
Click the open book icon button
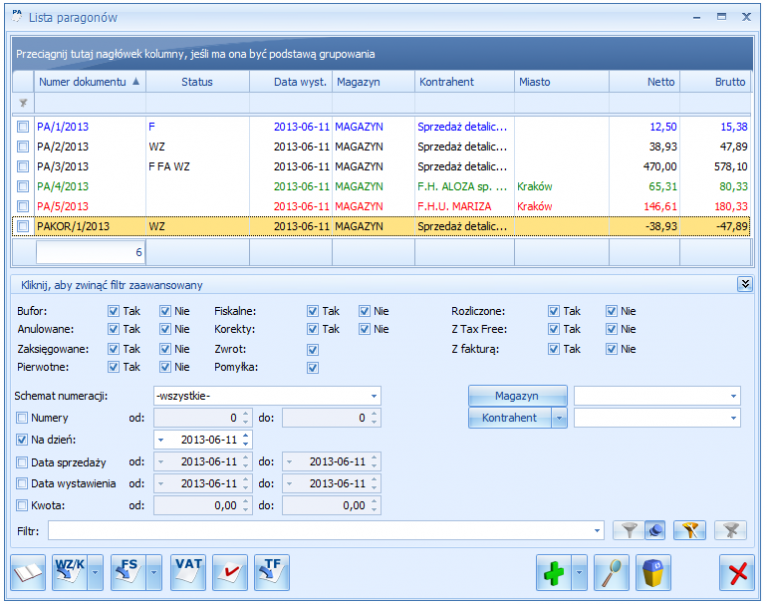click(28, 572)
